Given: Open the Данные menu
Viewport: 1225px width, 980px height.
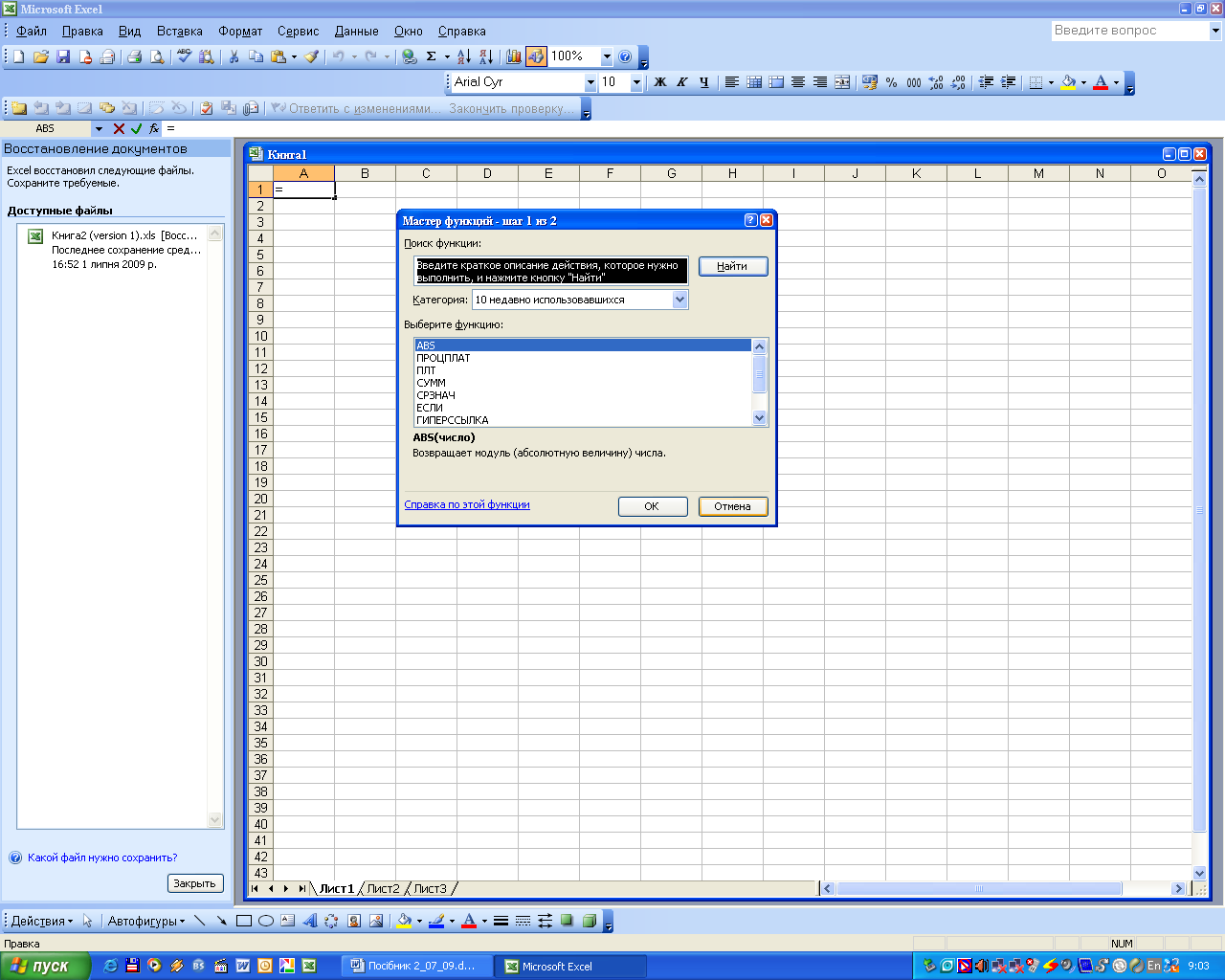Looking at the screenshot, I should pyautogui.click(x=356, y=31).
